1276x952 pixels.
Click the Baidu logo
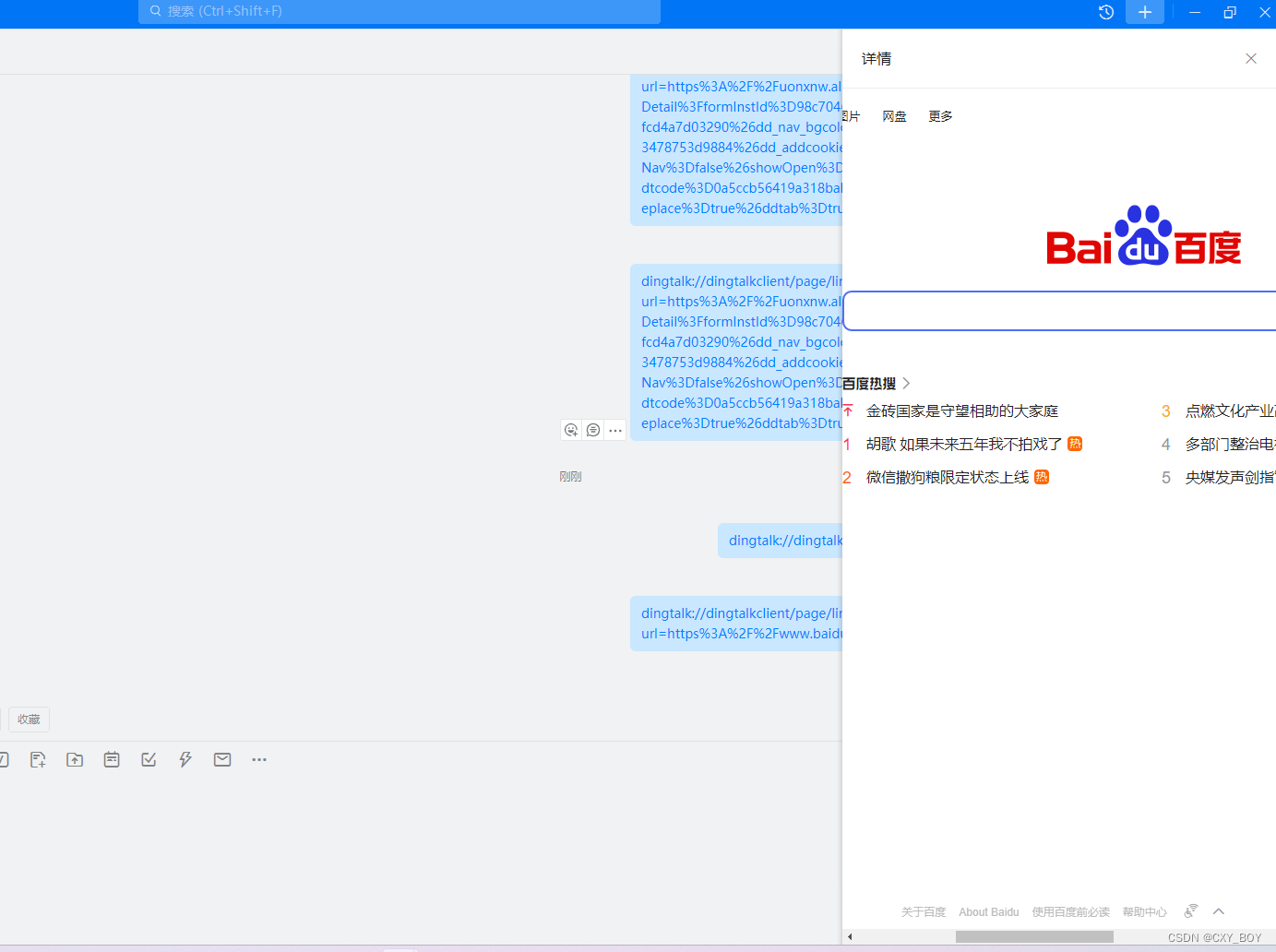click(x=1143, y=235)
